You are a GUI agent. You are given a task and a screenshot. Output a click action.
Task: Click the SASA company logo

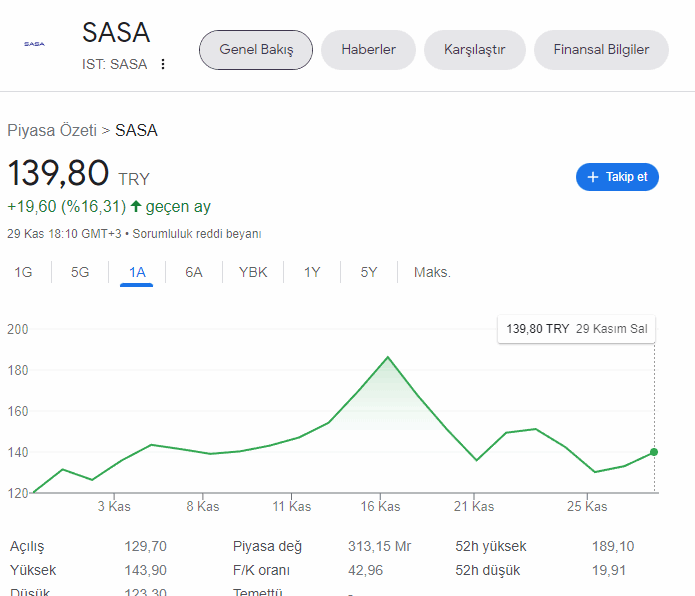[x=34, y=44]
